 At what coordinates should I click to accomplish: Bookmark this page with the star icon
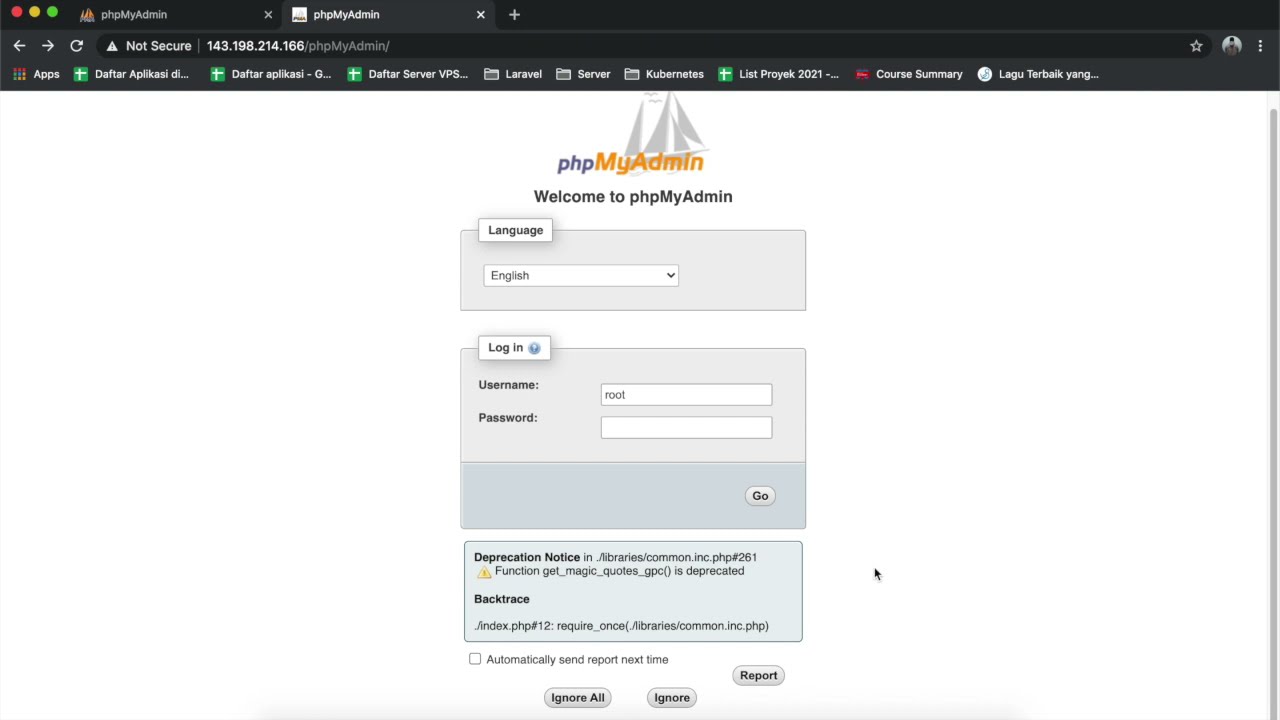(x=1196, y=46)
